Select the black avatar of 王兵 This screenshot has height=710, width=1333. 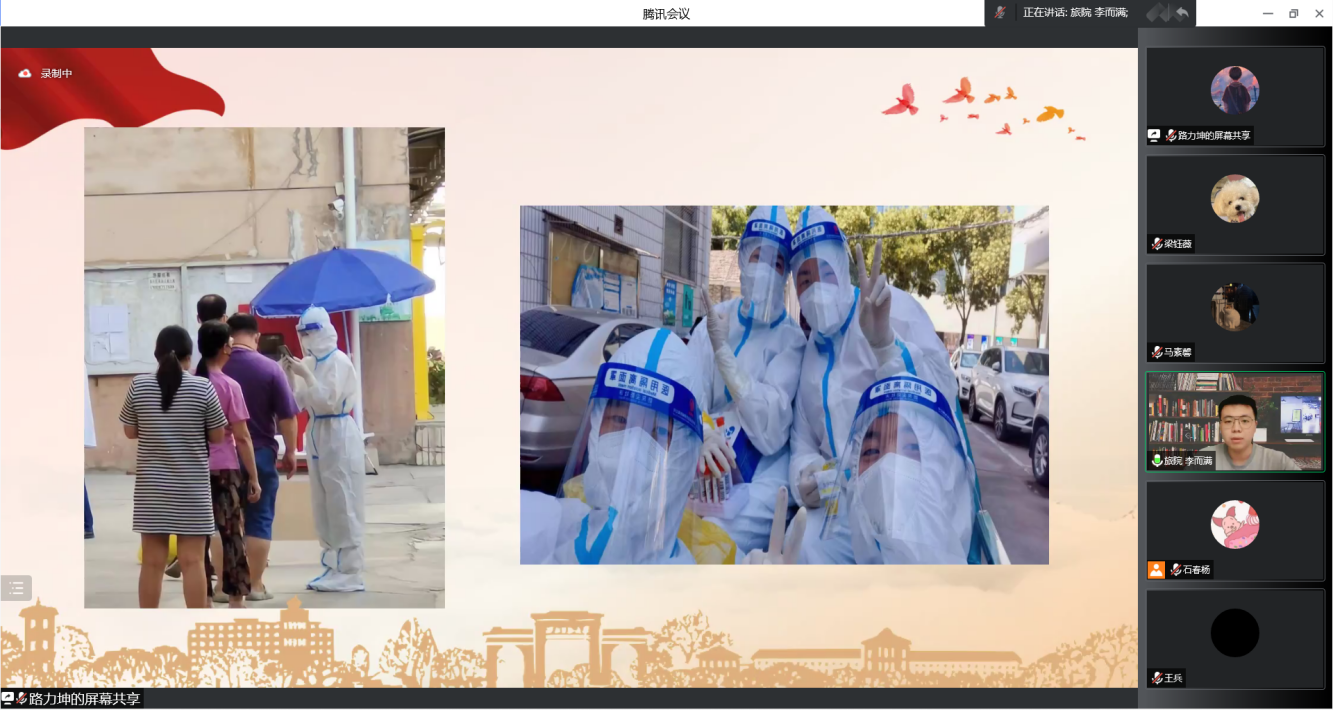pyautogui.click(x=1234, y=632)
